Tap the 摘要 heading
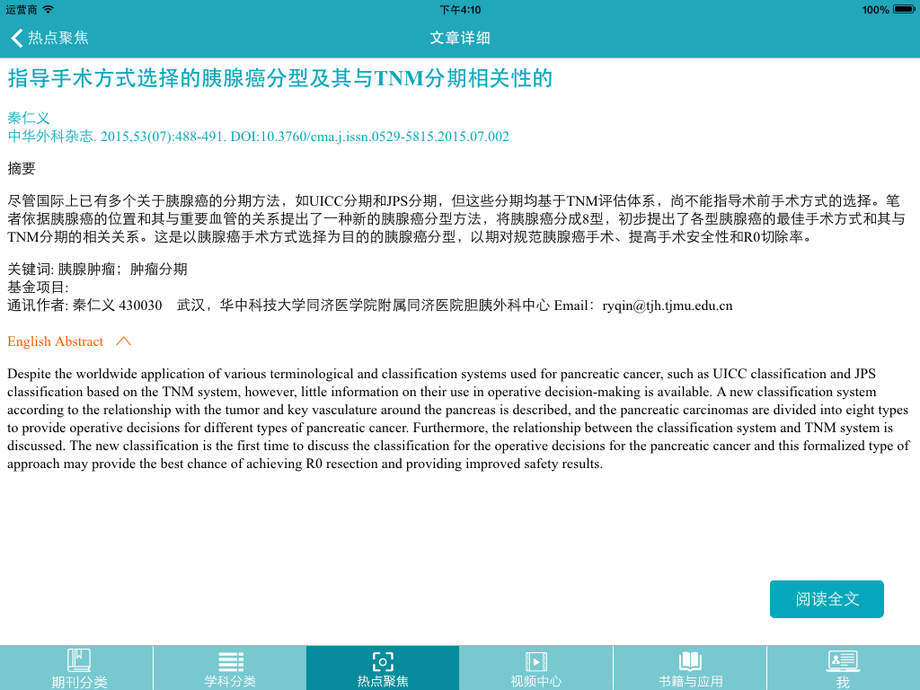The height and width of the screenshot is (690, 920). [x=22, y=169]
